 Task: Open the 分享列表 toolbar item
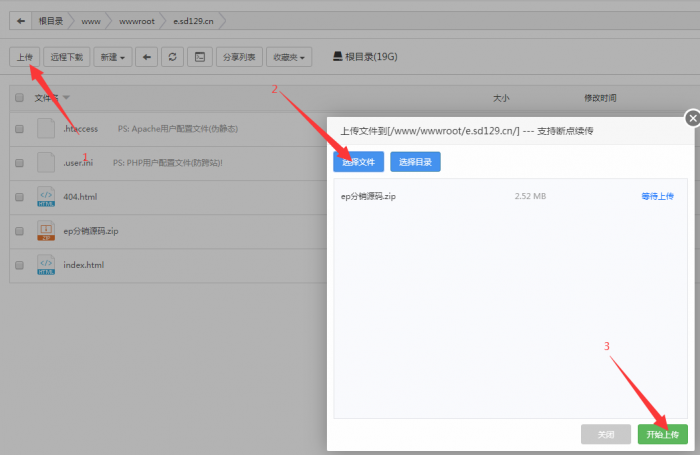(238, 57)
